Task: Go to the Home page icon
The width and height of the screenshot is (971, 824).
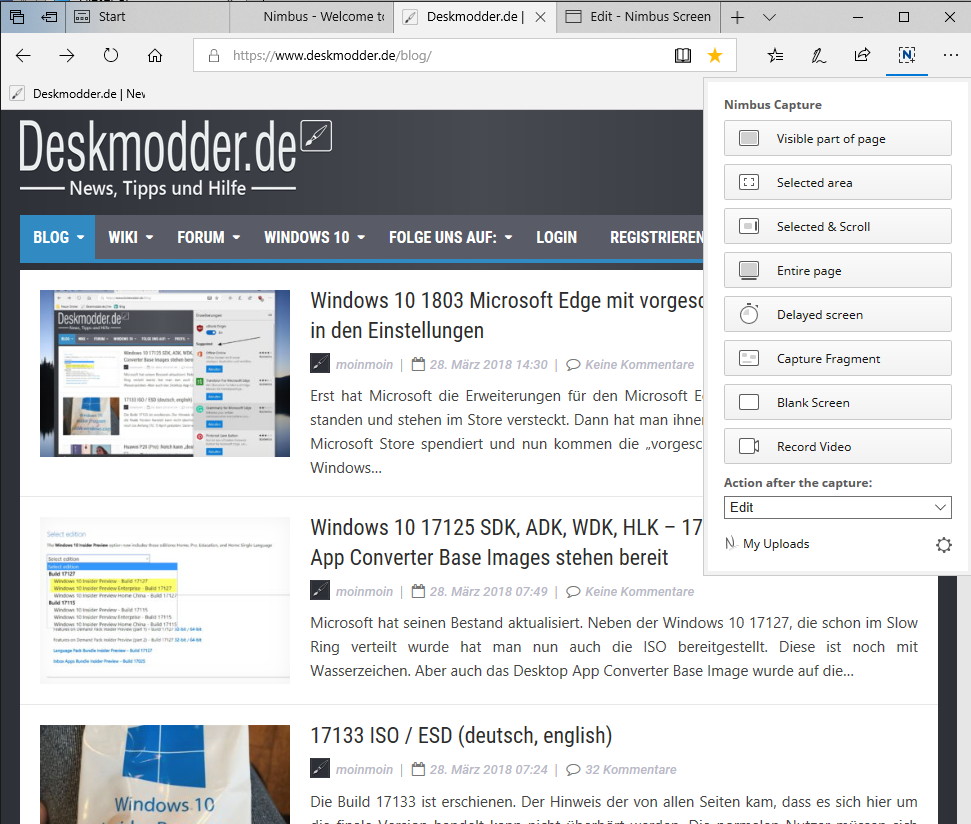Action: pyautogui.click(x=155, y=55)
